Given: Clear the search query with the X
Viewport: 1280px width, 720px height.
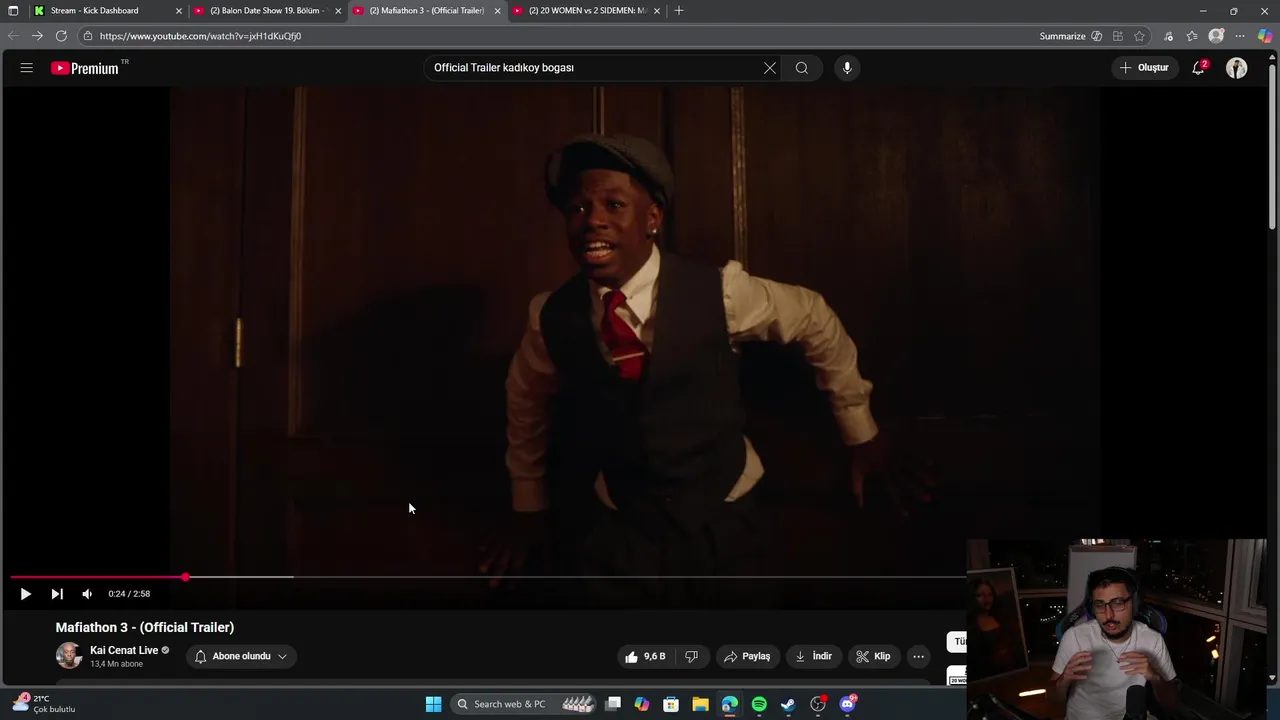Looking at the screenshot, I should tap(770, 68).
